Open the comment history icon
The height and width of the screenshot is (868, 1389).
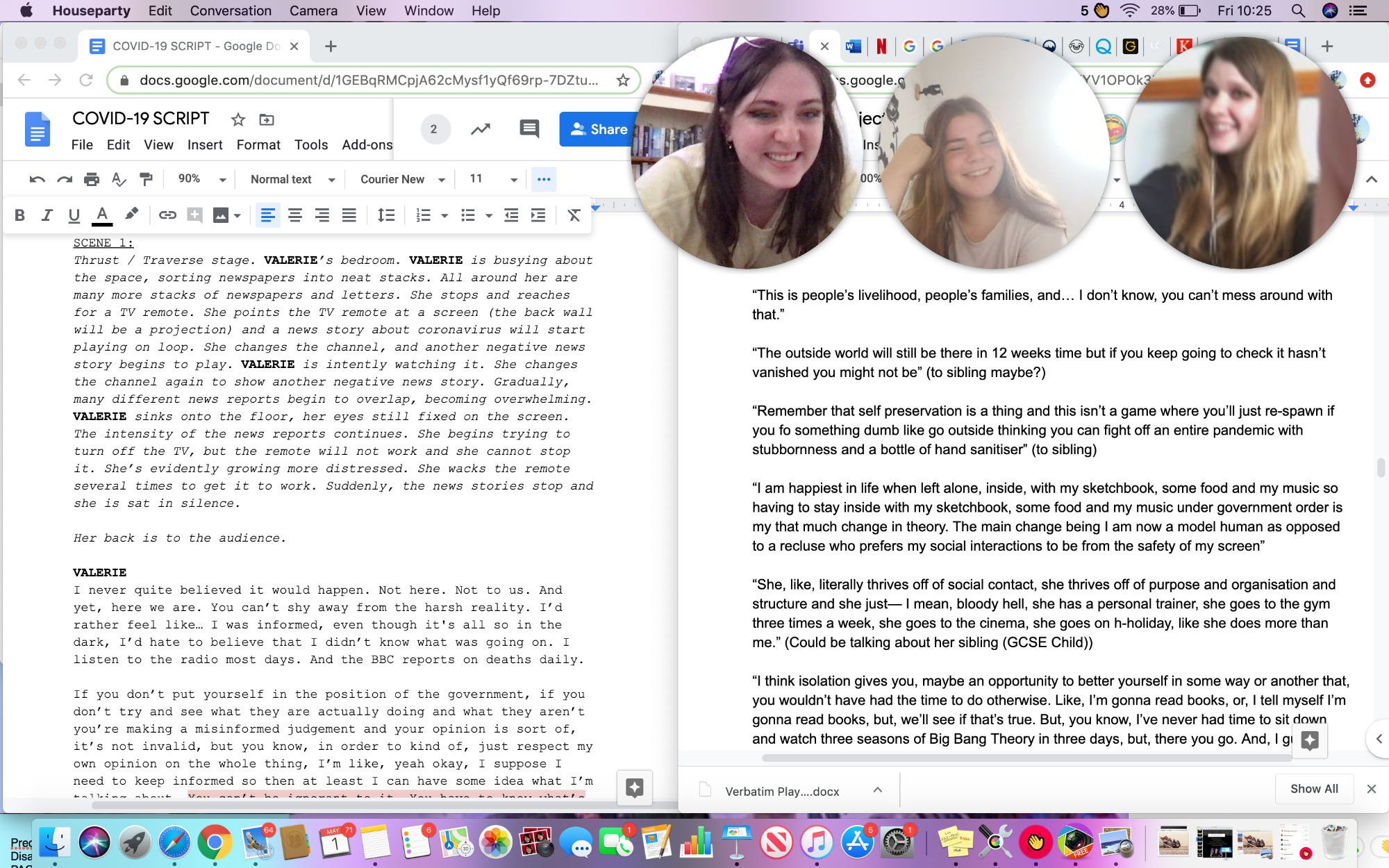[529, 129]
